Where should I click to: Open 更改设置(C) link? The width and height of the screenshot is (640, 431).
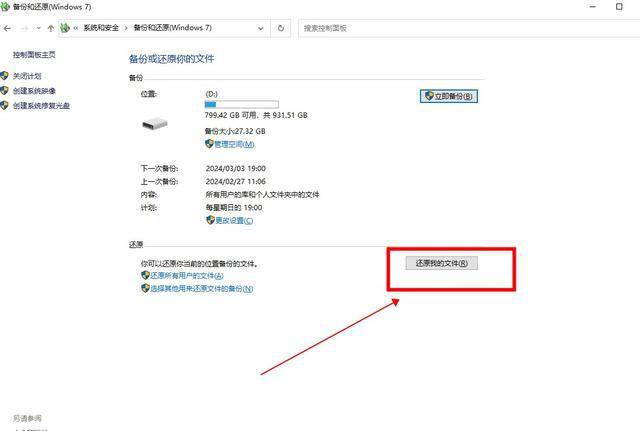point(234,220)
